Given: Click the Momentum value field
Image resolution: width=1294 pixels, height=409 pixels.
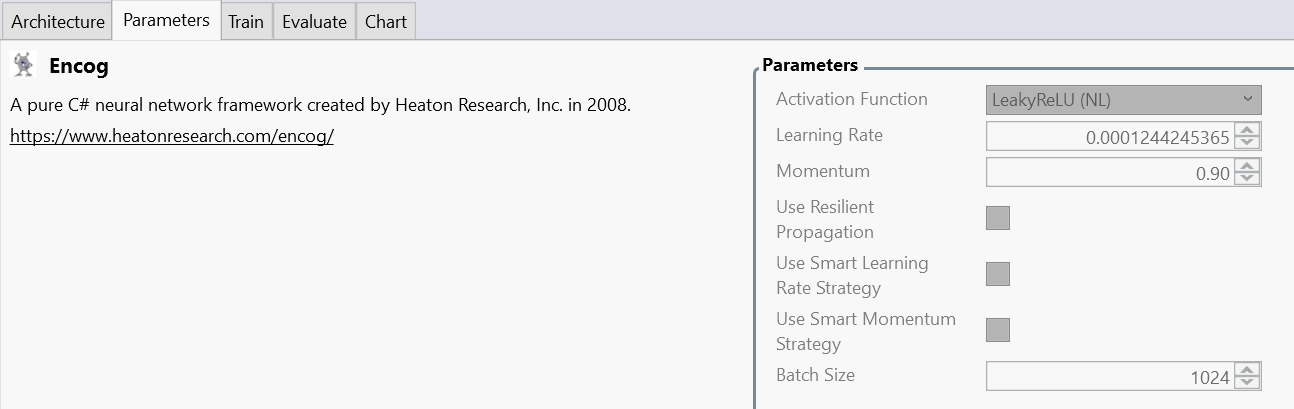Looking at the screenshot, I should click(1110, 172).
